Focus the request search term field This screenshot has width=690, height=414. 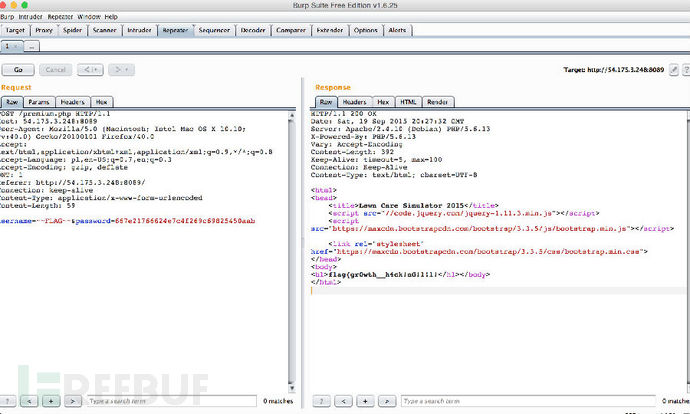172,401
